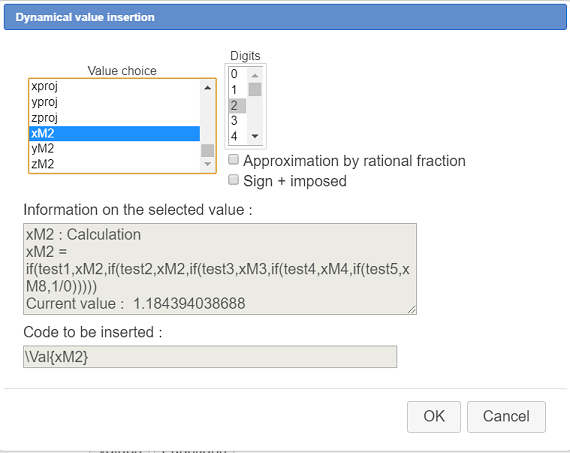
Task: Select yproj in Value choice list
Action: [115, 102]
